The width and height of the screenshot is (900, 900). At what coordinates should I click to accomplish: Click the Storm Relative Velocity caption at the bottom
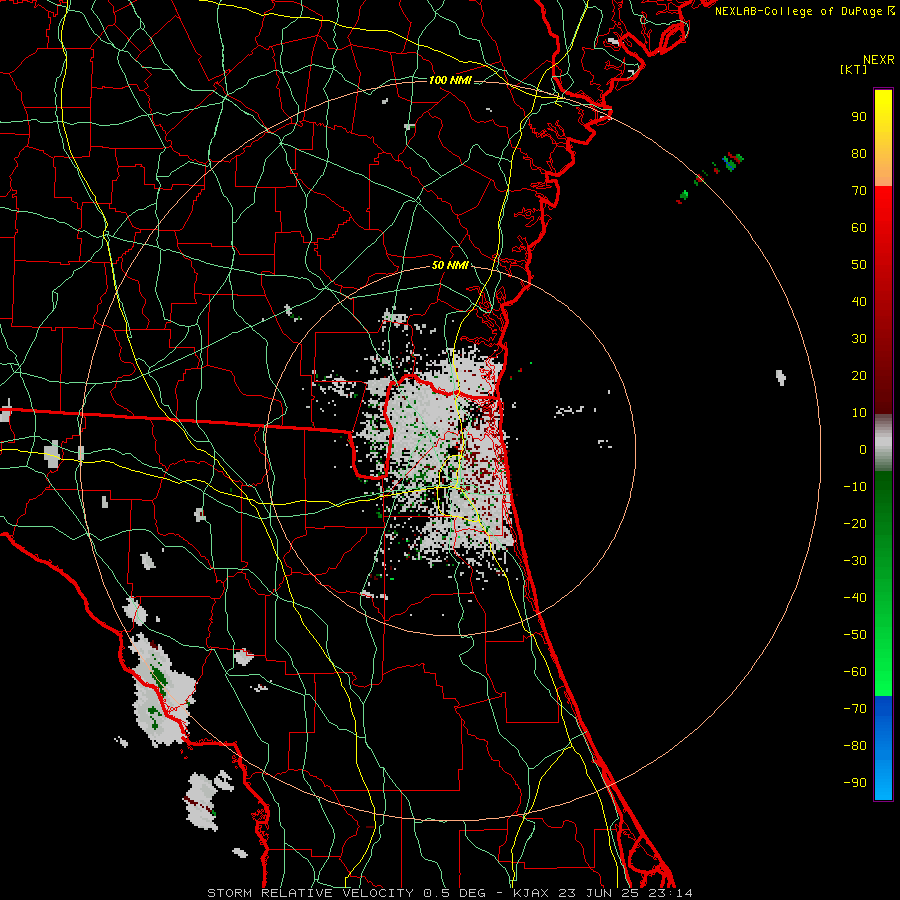(x=449, y=893)
